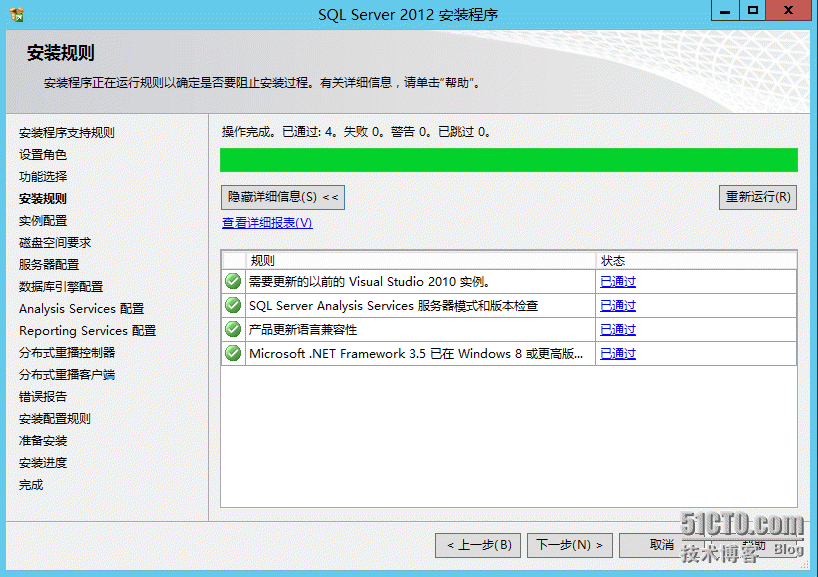
Task: Select 安装配置规则 step in sidebar
Action: click(55, 418)
